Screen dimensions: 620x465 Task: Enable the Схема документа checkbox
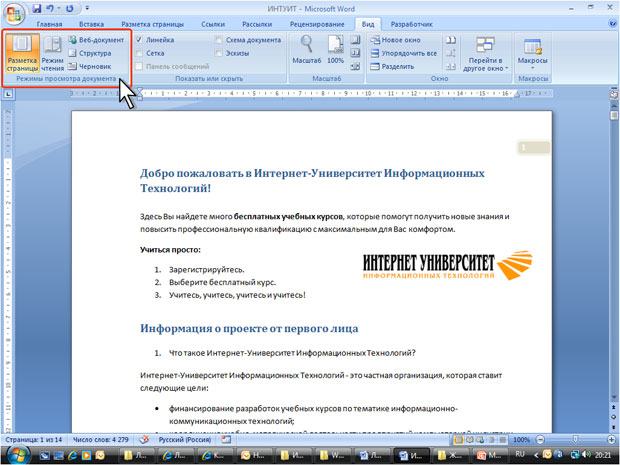click(219, 40)
